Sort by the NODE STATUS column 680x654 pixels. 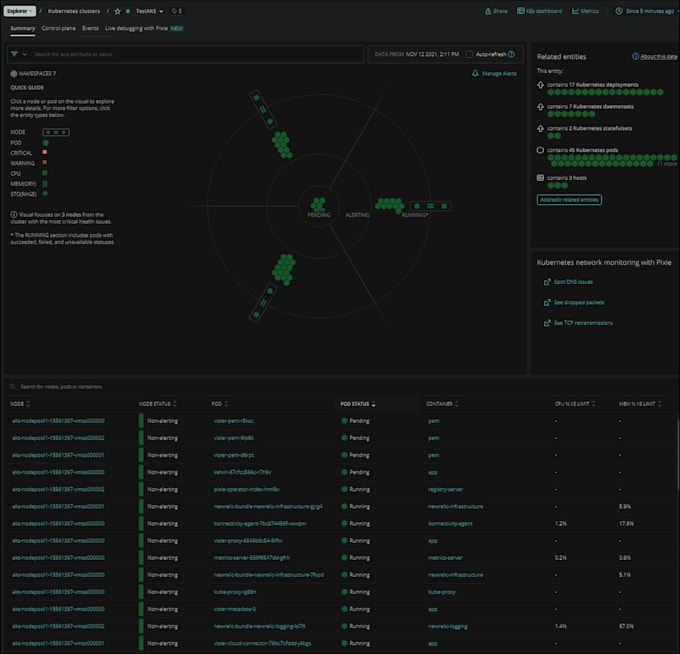coord(157,404)
